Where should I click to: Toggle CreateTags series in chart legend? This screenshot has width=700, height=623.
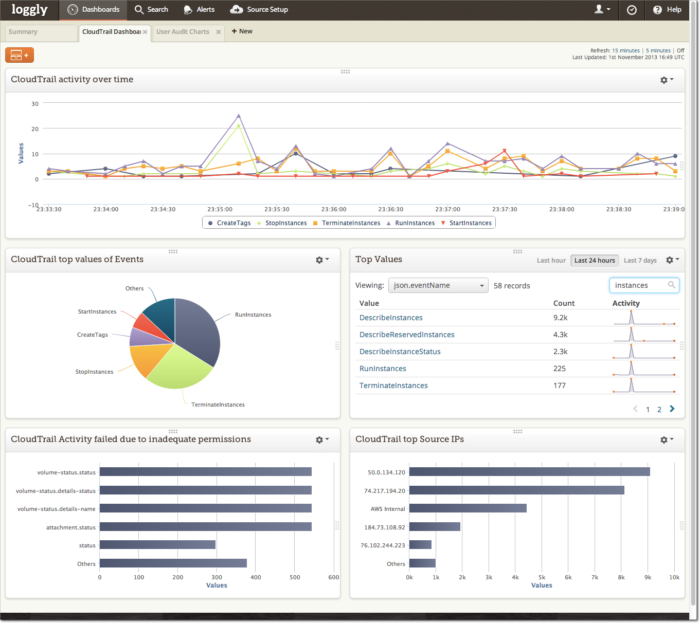coord(234,222)
